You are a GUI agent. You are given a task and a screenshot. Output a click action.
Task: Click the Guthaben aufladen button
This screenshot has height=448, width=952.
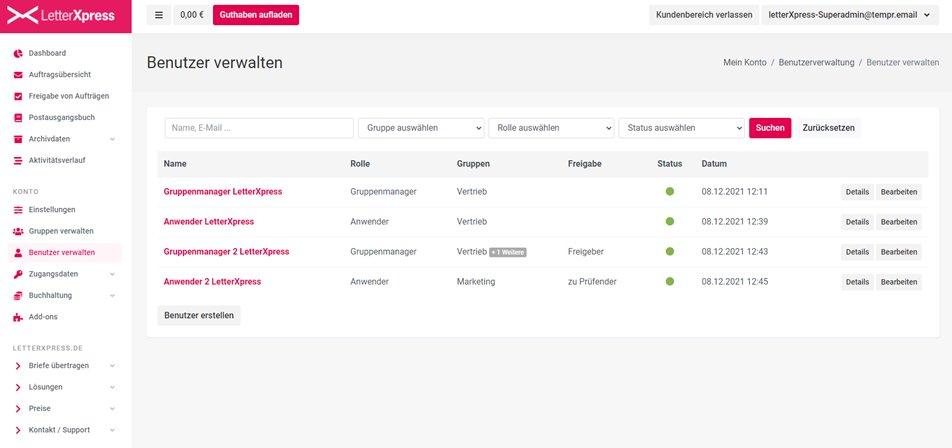click(255, 15)
